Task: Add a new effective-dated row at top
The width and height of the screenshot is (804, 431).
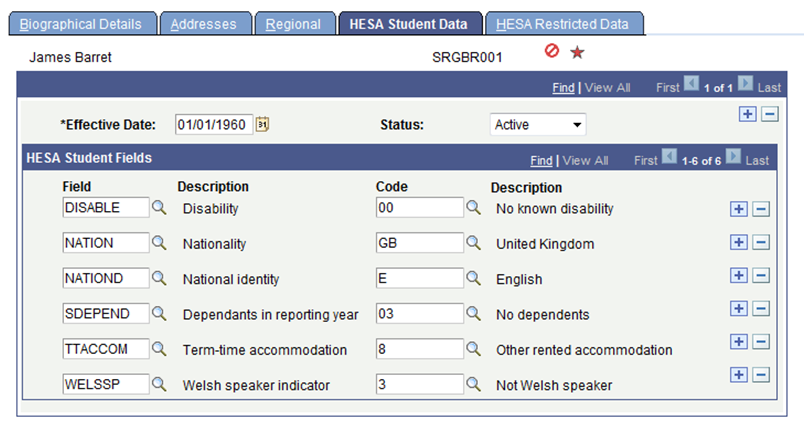Action: [748, 114]
